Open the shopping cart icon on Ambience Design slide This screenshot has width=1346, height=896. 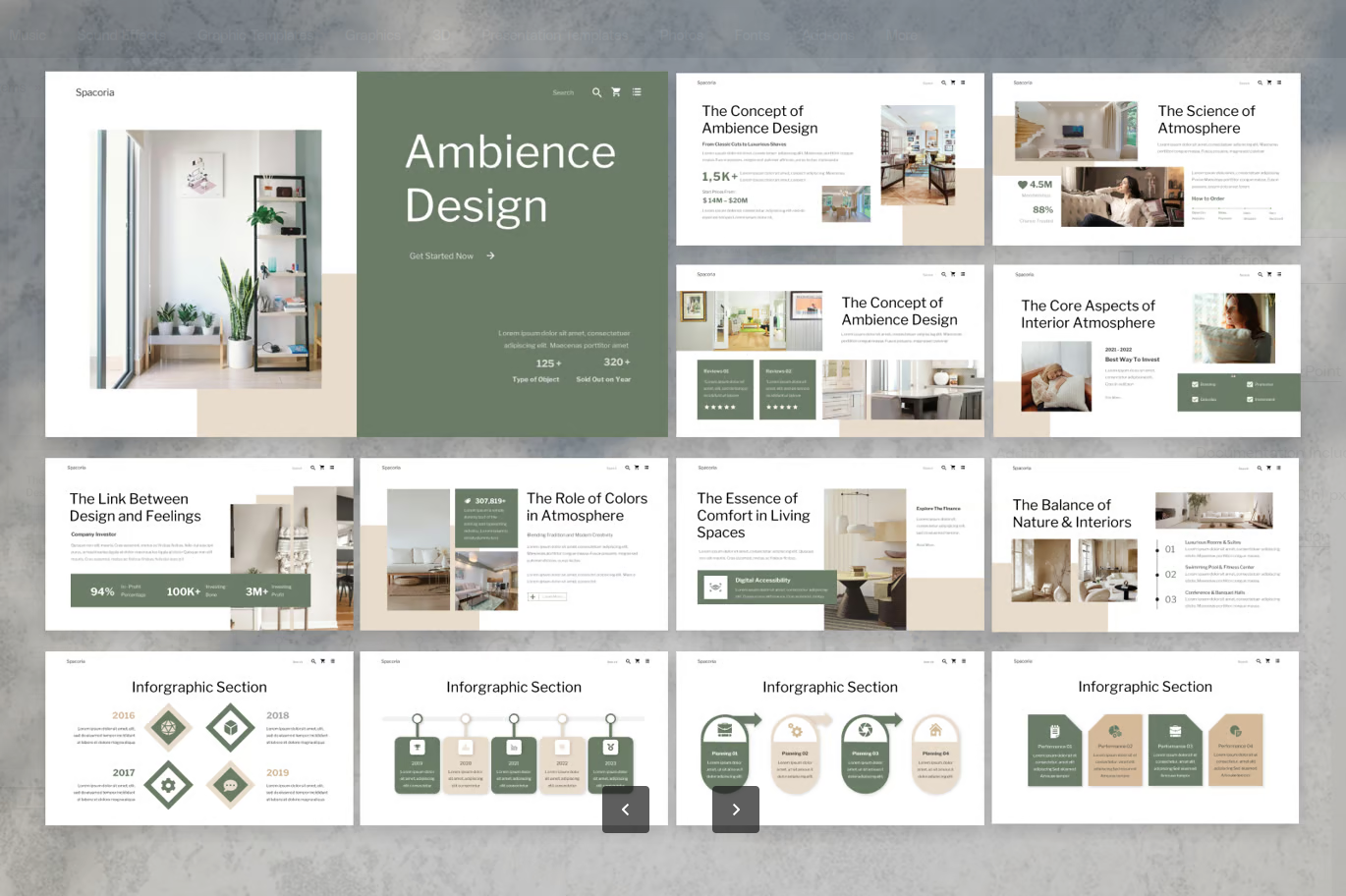click(616, 92)
